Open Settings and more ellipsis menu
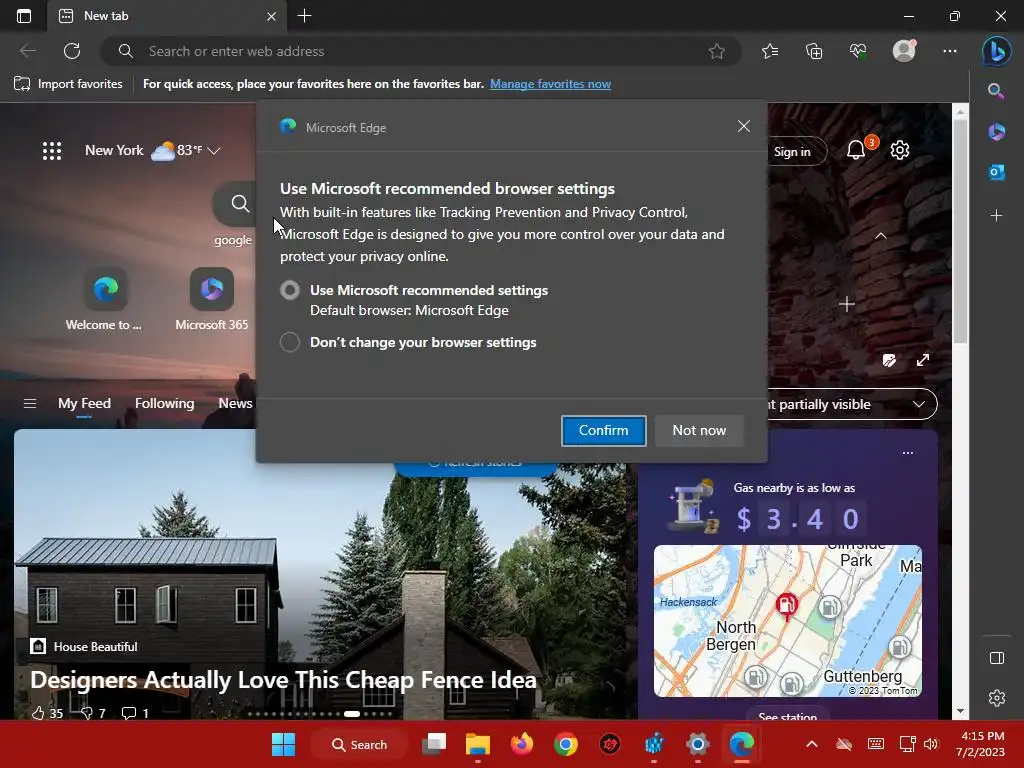Viewport: 1024px width, 768px height. click(x=950, y=51)
